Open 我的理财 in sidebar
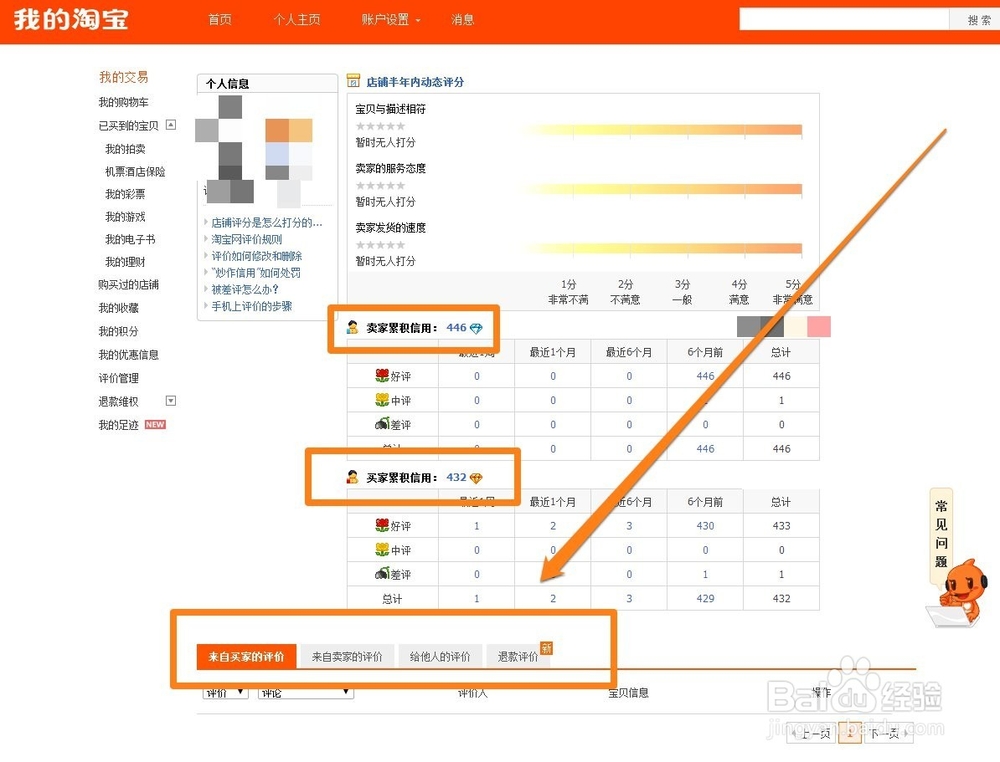This screenshot has height=762, width=1000. 125,262
